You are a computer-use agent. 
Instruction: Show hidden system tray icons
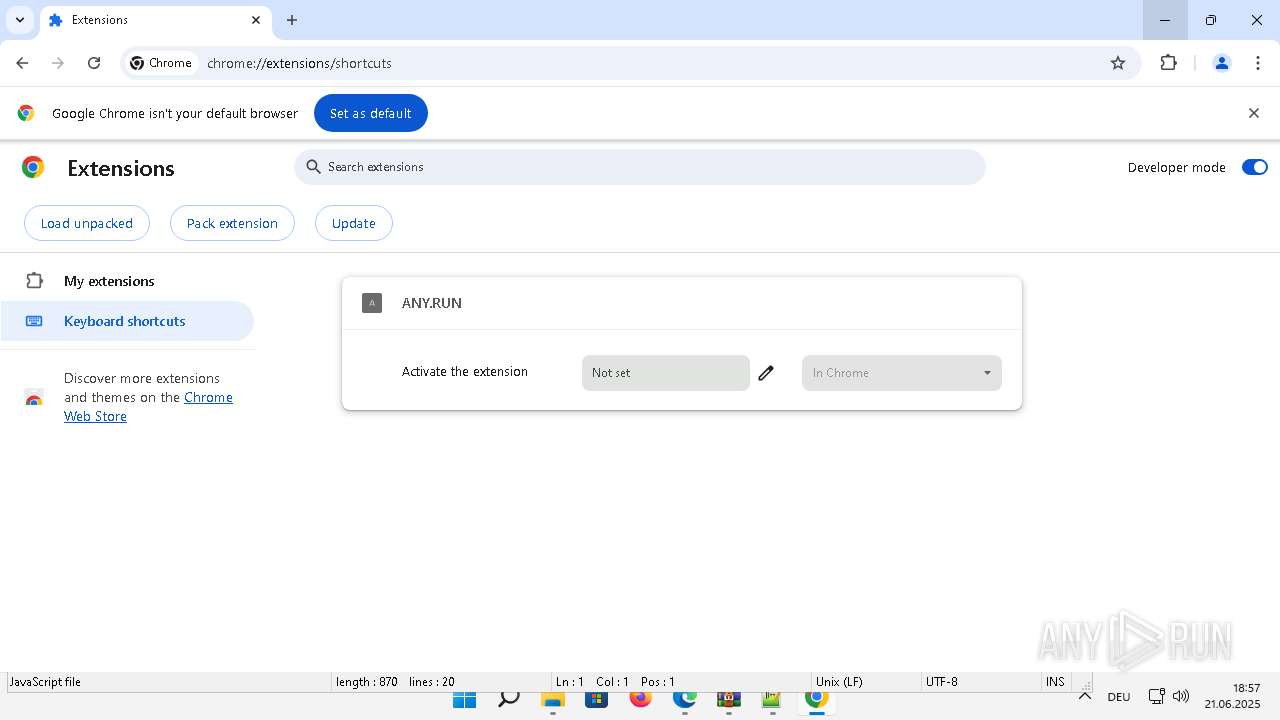click(1085, 696)
